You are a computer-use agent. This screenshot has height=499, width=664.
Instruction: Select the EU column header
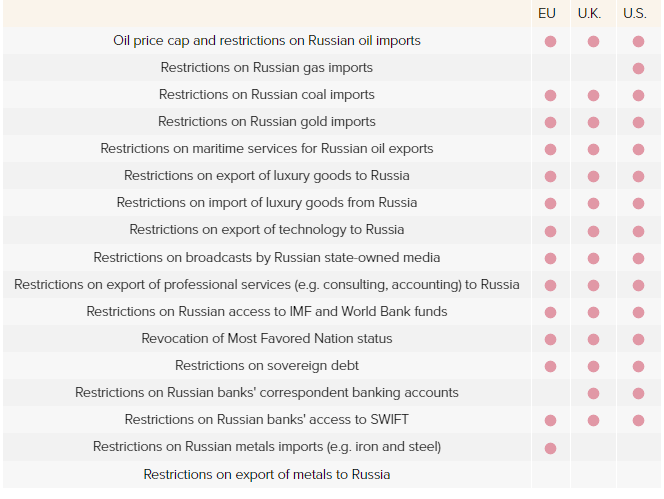547,13
